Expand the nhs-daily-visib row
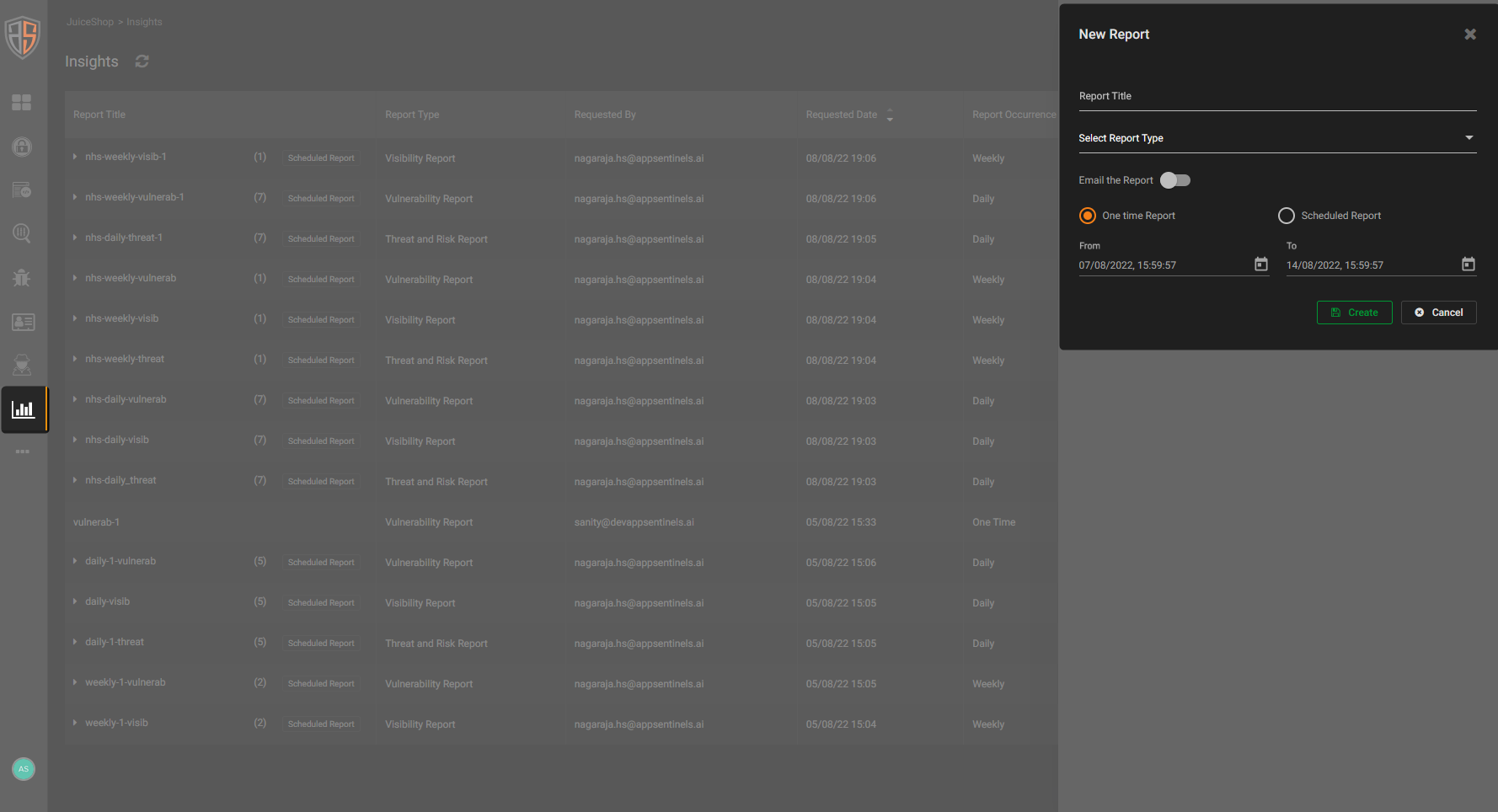Image resolution: width=1498 pixels, height=812 pixels. 75,440
